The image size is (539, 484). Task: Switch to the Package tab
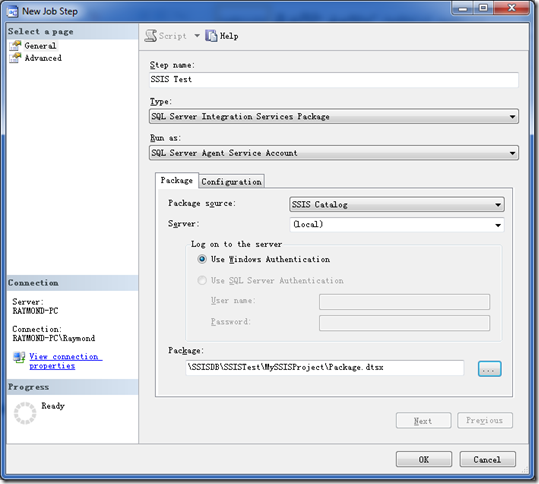(177, 180)
